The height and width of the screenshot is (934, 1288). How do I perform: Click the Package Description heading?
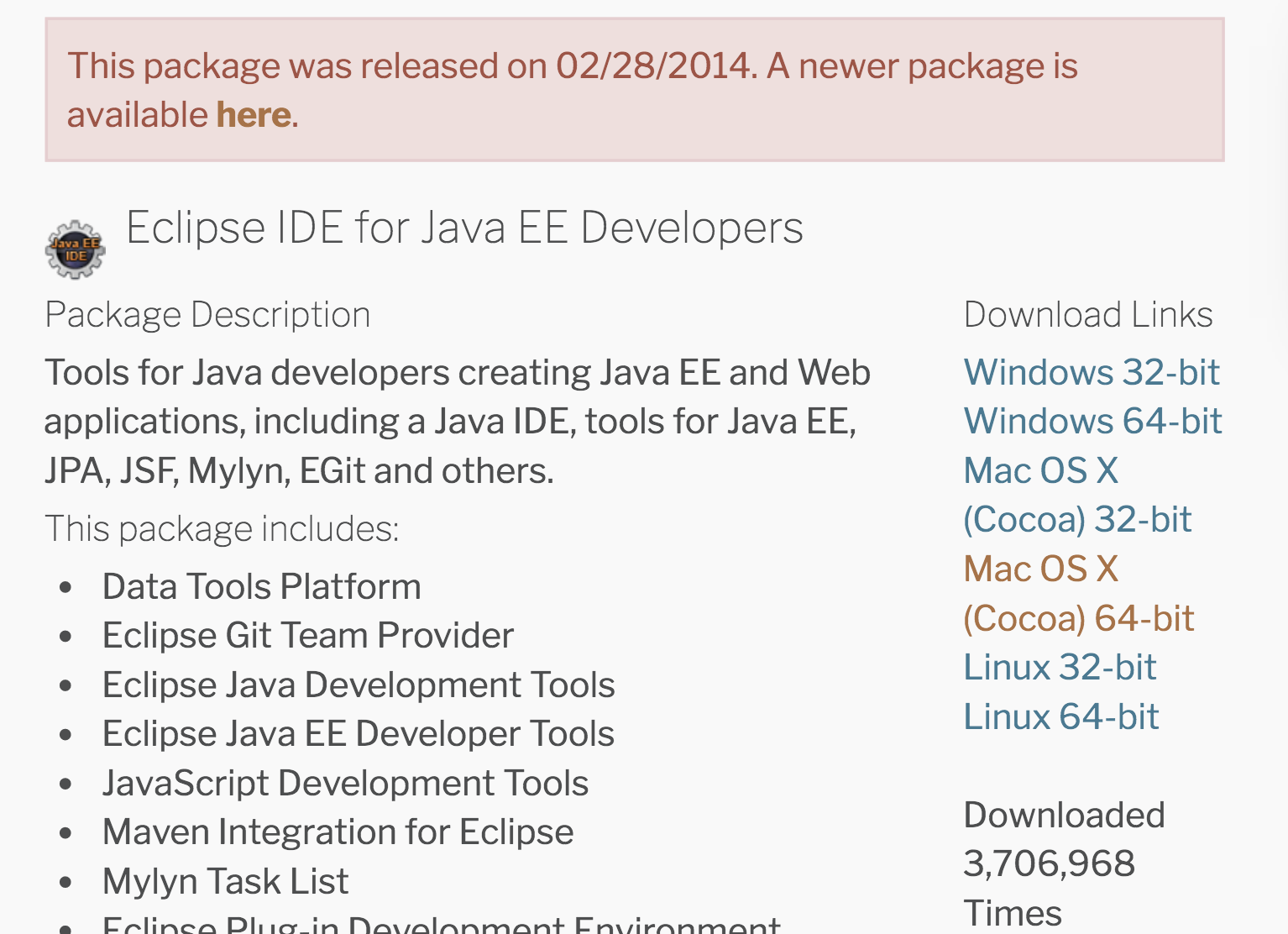tap(207, 315)
